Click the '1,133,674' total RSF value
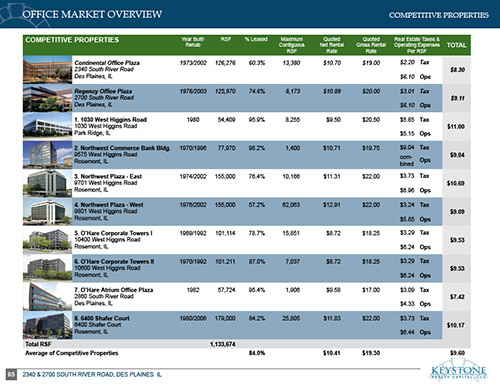Image resolution: width=500 pixels, height=386 pixels. pos(223,344)
